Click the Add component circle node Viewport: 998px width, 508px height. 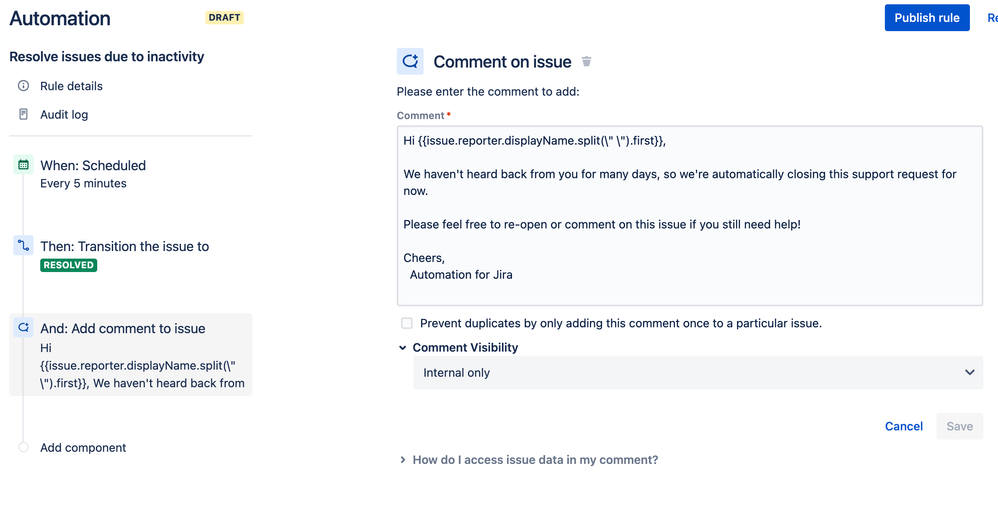24,448
